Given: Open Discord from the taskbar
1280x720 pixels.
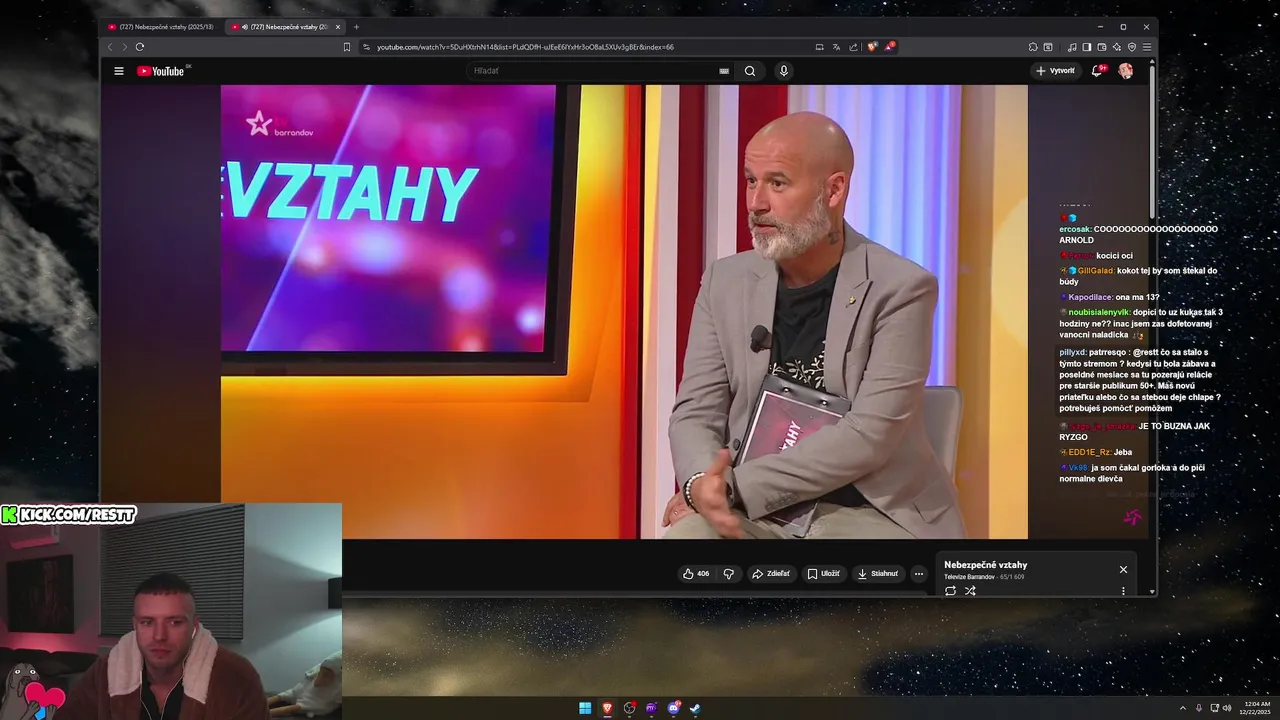Looking at the screenshot, I should [673, 708].
